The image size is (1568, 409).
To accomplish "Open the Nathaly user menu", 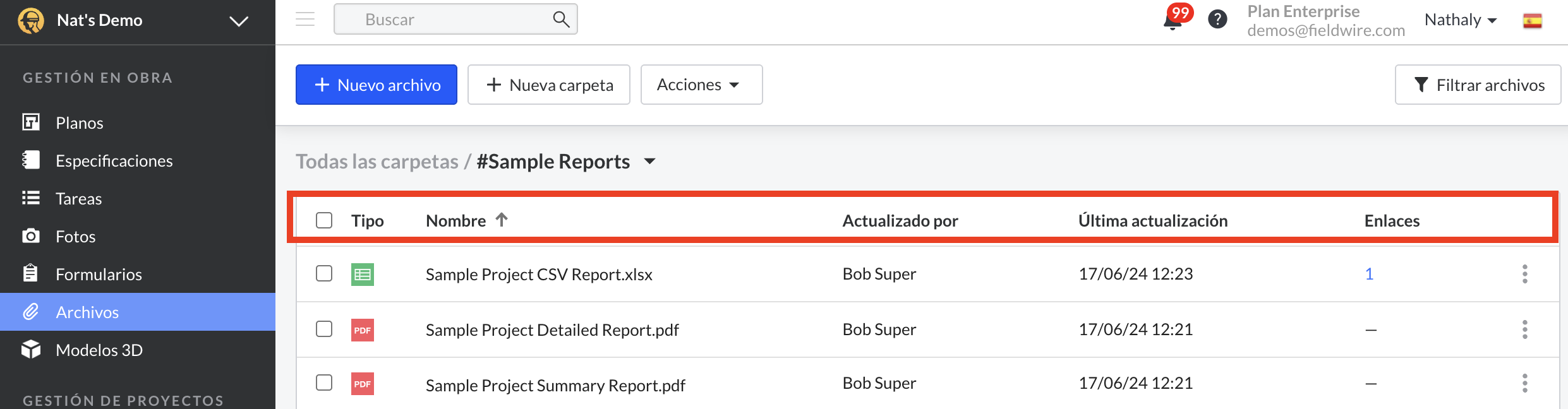I will coord(1461,20).
